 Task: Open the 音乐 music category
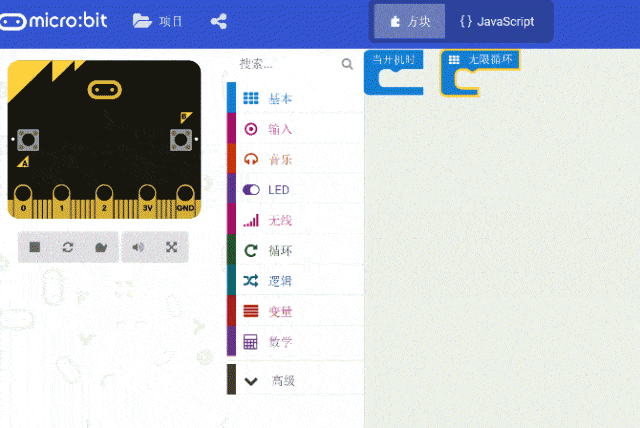[x=280, y=159]
